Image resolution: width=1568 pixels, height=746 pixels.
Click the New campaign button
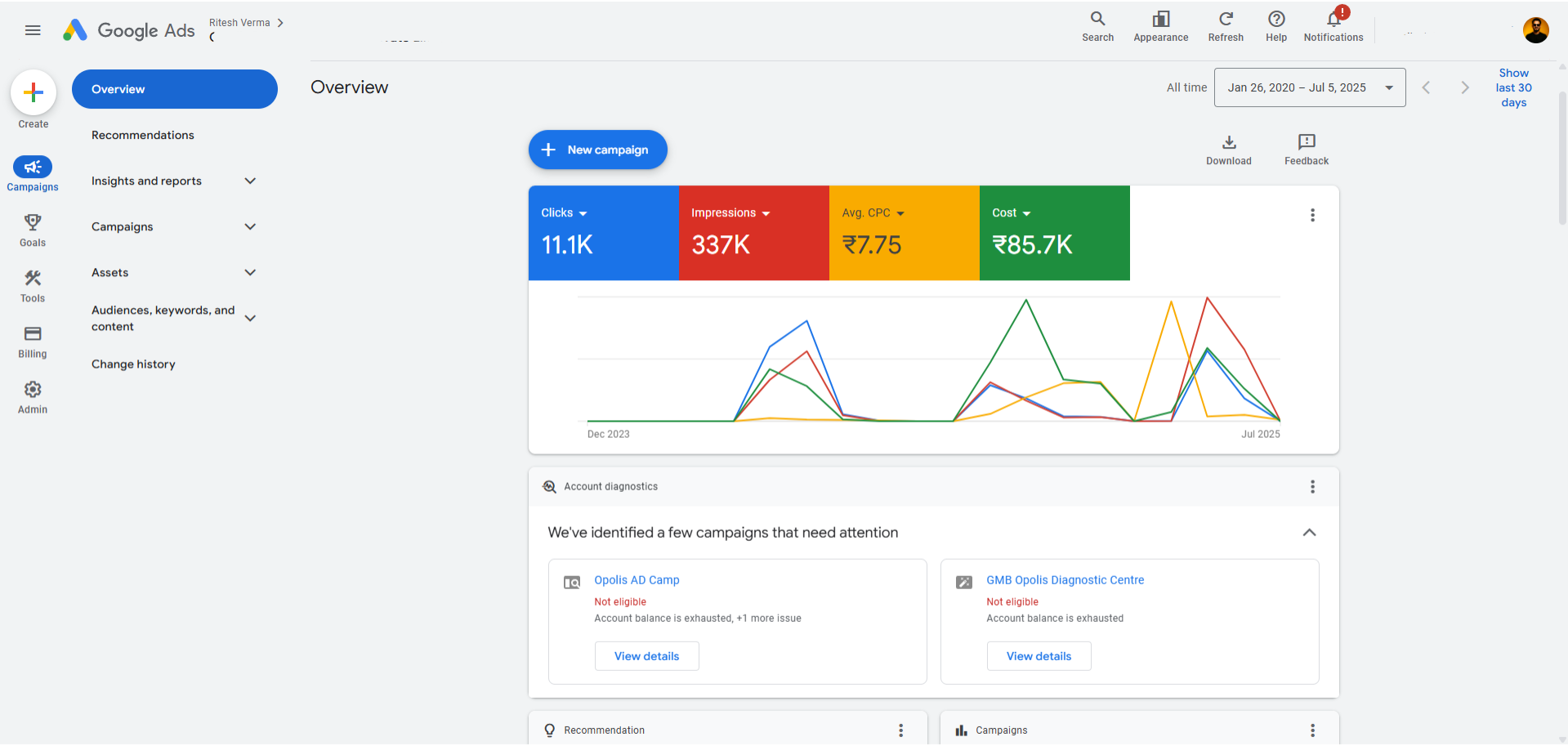point(597,150)
